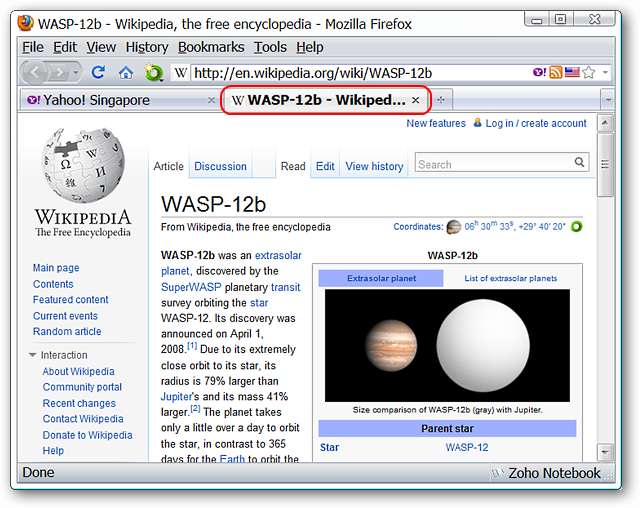
Task: Open Community portal link
Action: pos(82,387)
